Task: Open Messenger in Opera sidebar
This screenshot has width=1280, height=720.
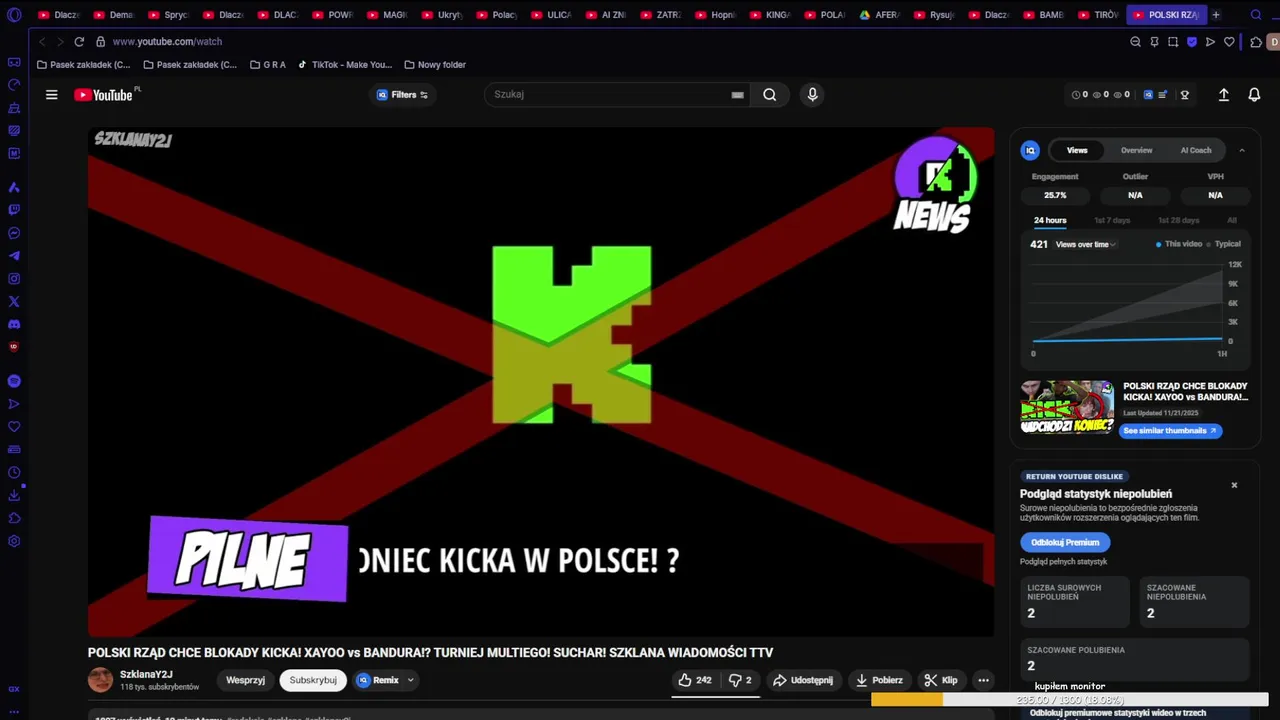Action: 14,233
